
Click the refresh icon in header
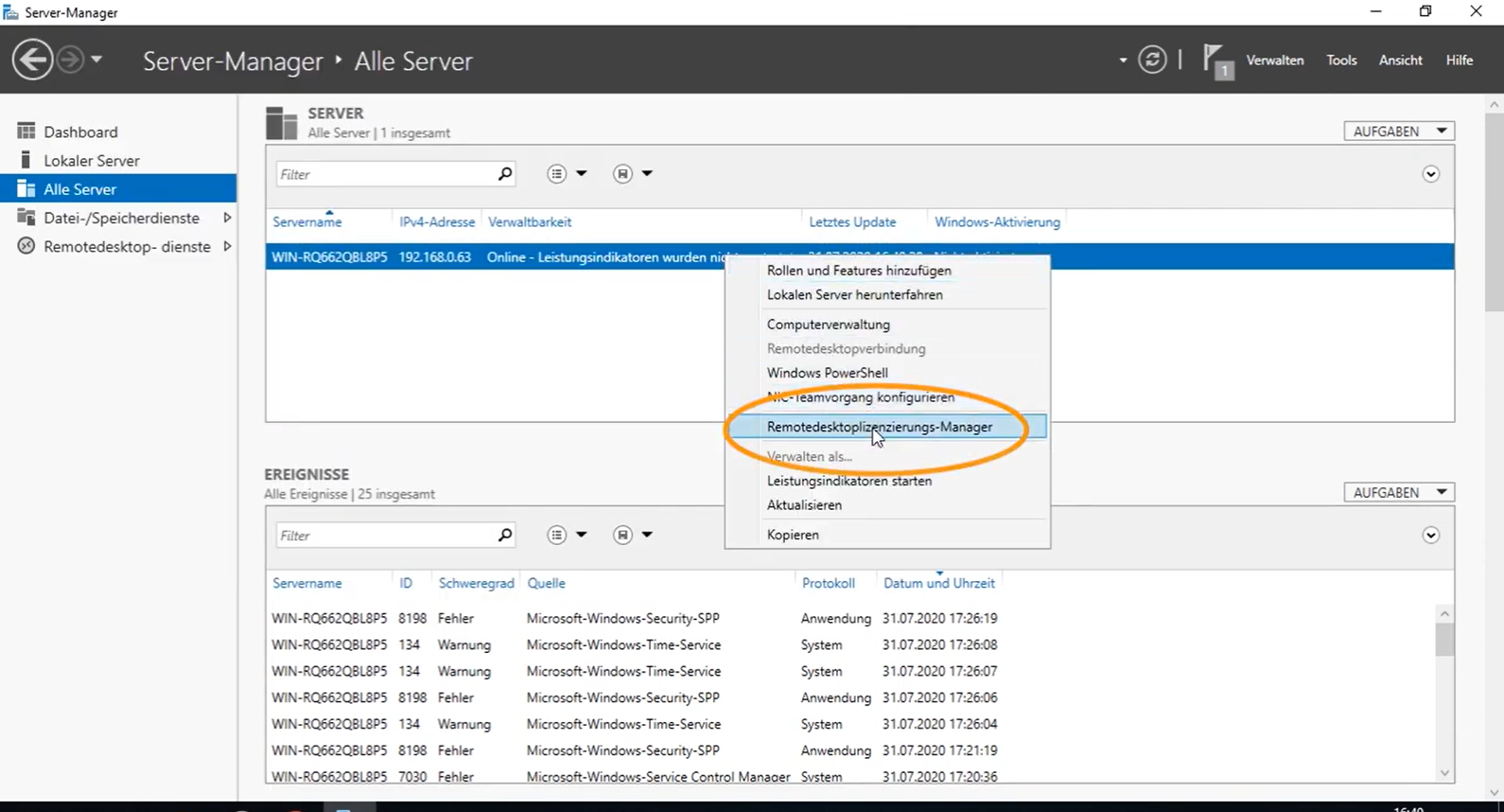[x=1151, y=60]
